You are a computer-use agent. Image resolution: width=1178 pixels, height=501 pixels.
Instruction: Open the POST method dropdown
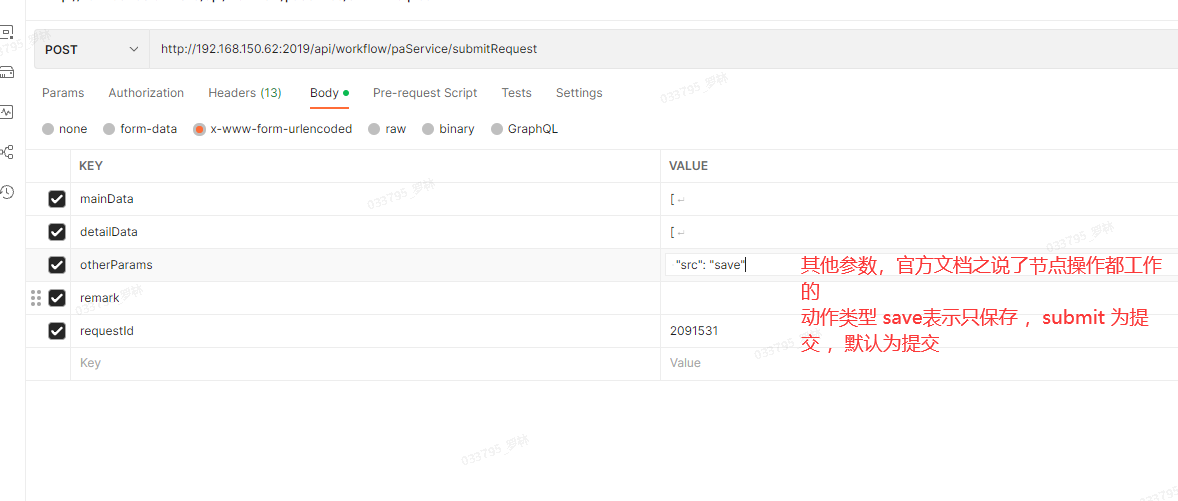(91, 49)
